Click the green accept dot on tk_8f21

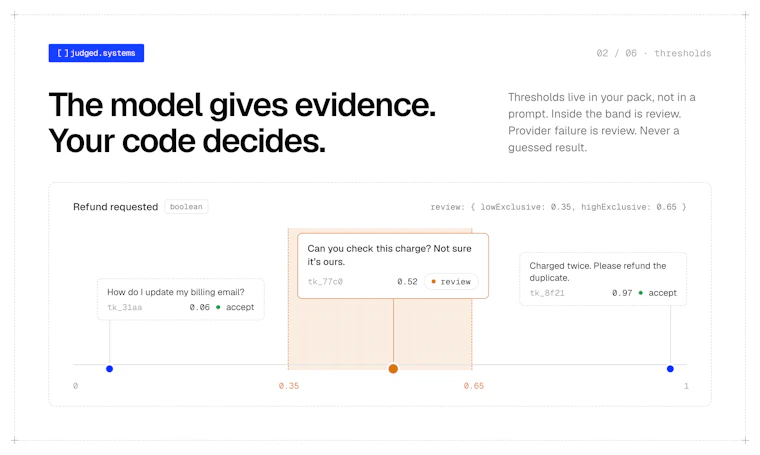641,293
